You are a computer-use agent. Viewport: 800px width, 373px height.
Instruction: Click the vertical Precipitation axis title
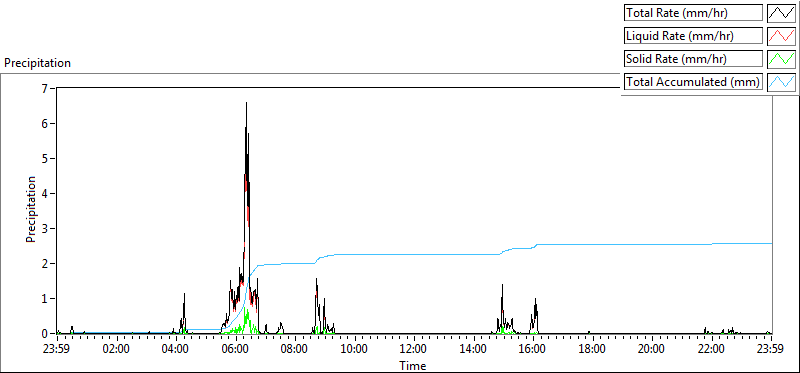click(31, 209)
